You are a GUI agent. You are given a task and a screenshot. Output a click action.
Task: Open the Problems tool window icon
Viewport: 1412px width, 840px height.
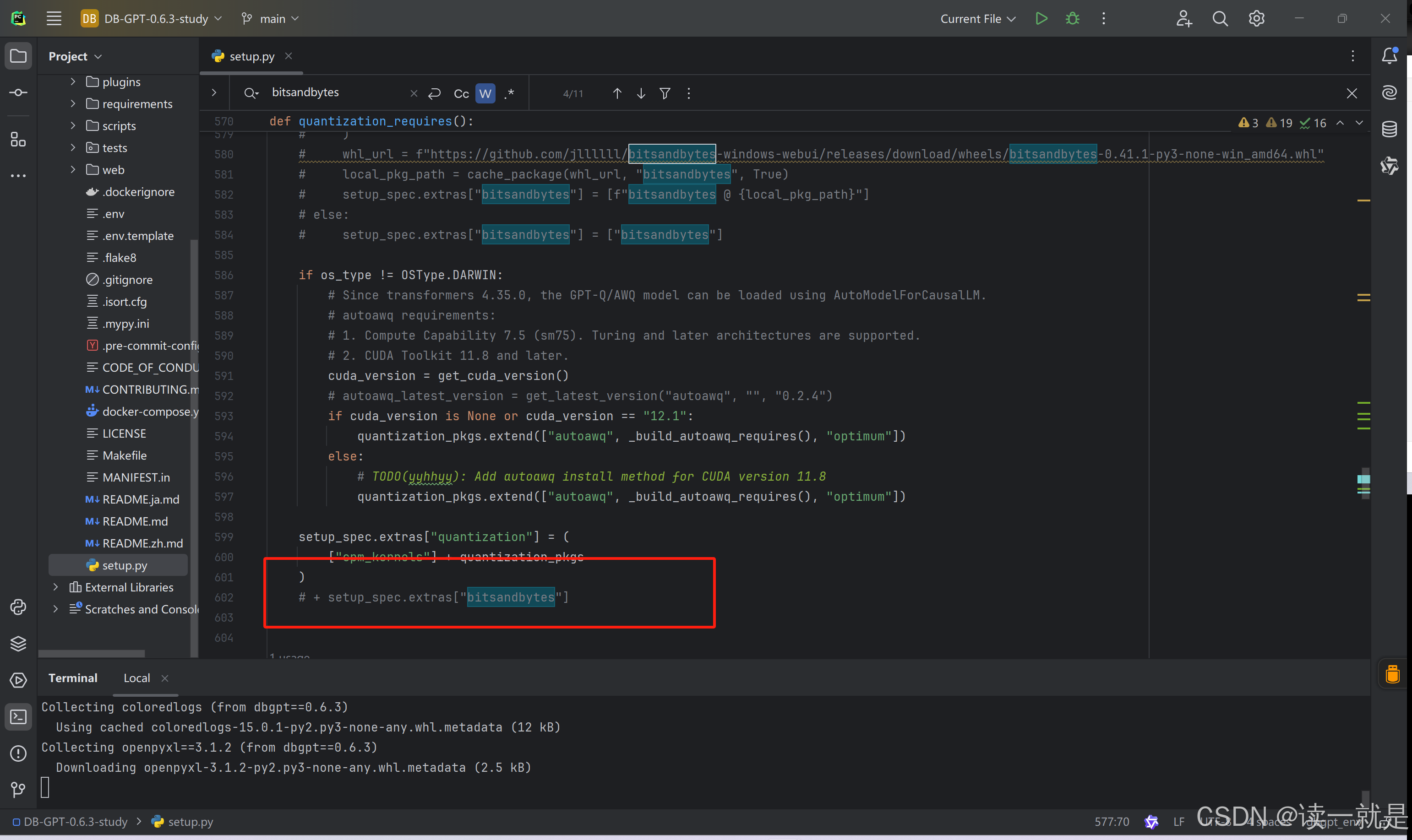click(18, 753)
